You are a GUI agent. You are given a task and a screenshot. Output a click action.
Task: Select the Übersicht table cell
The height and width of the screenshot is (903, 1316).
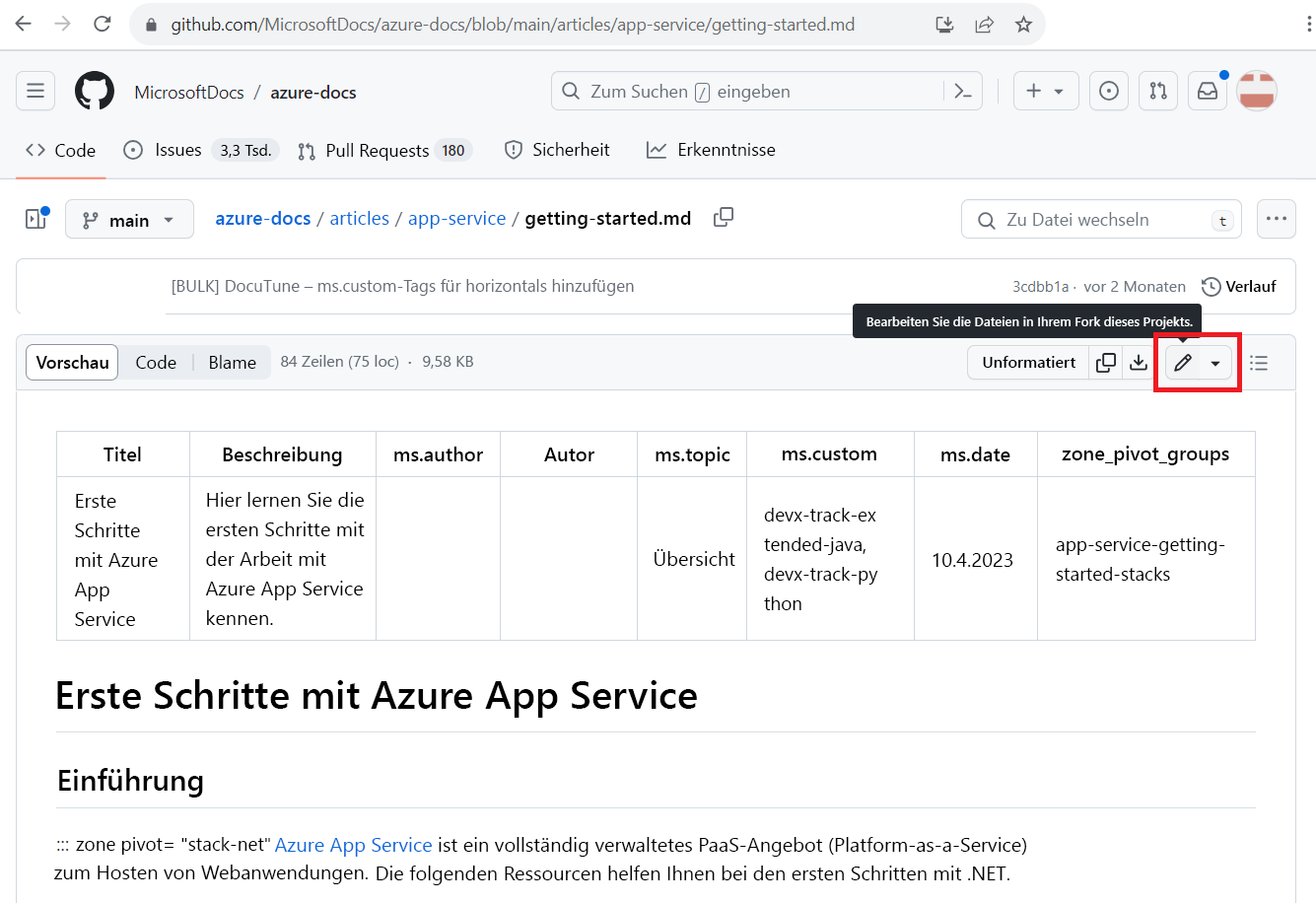pos(694,559)
